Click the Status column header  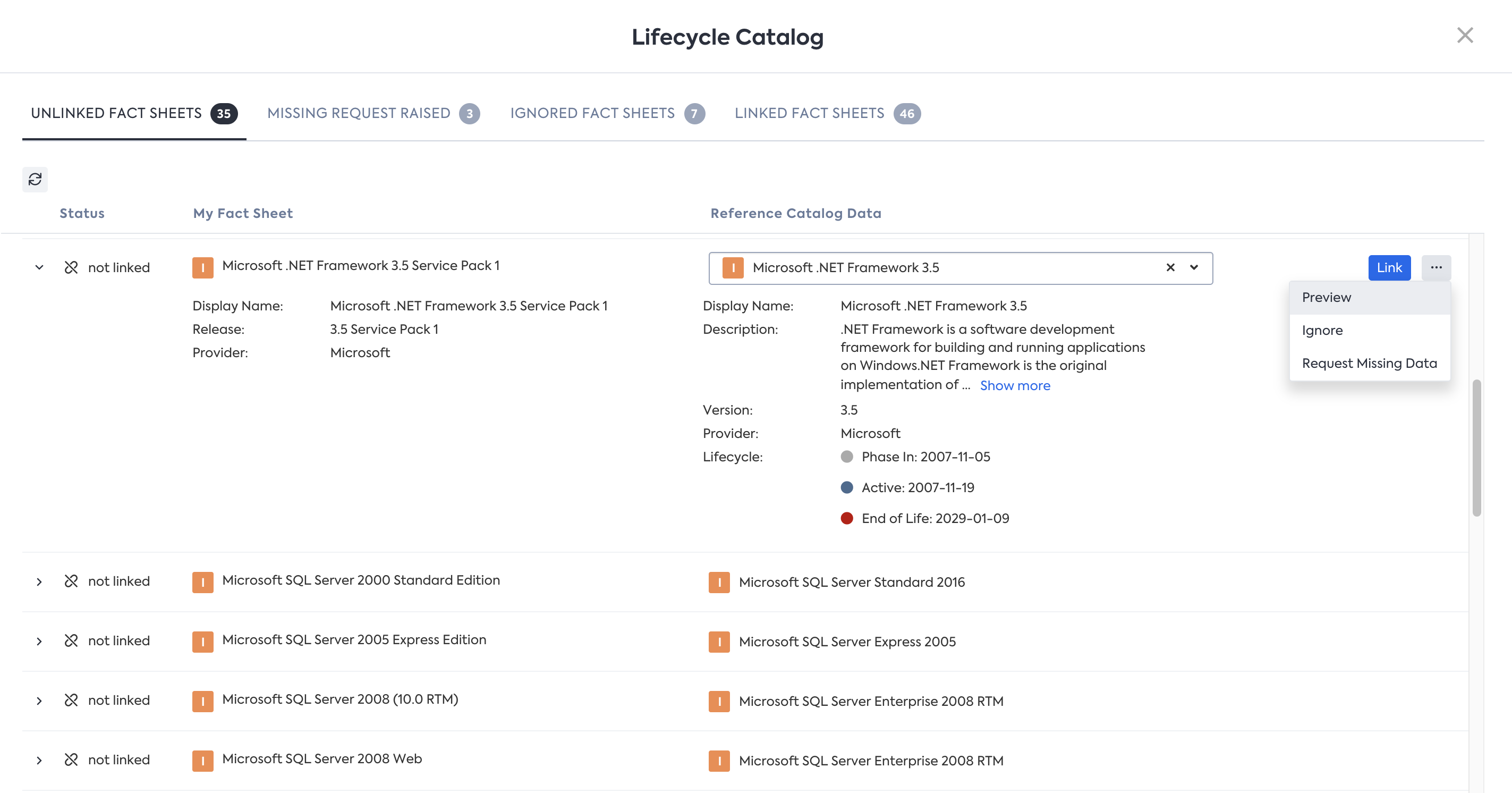(x=82, y=213)
